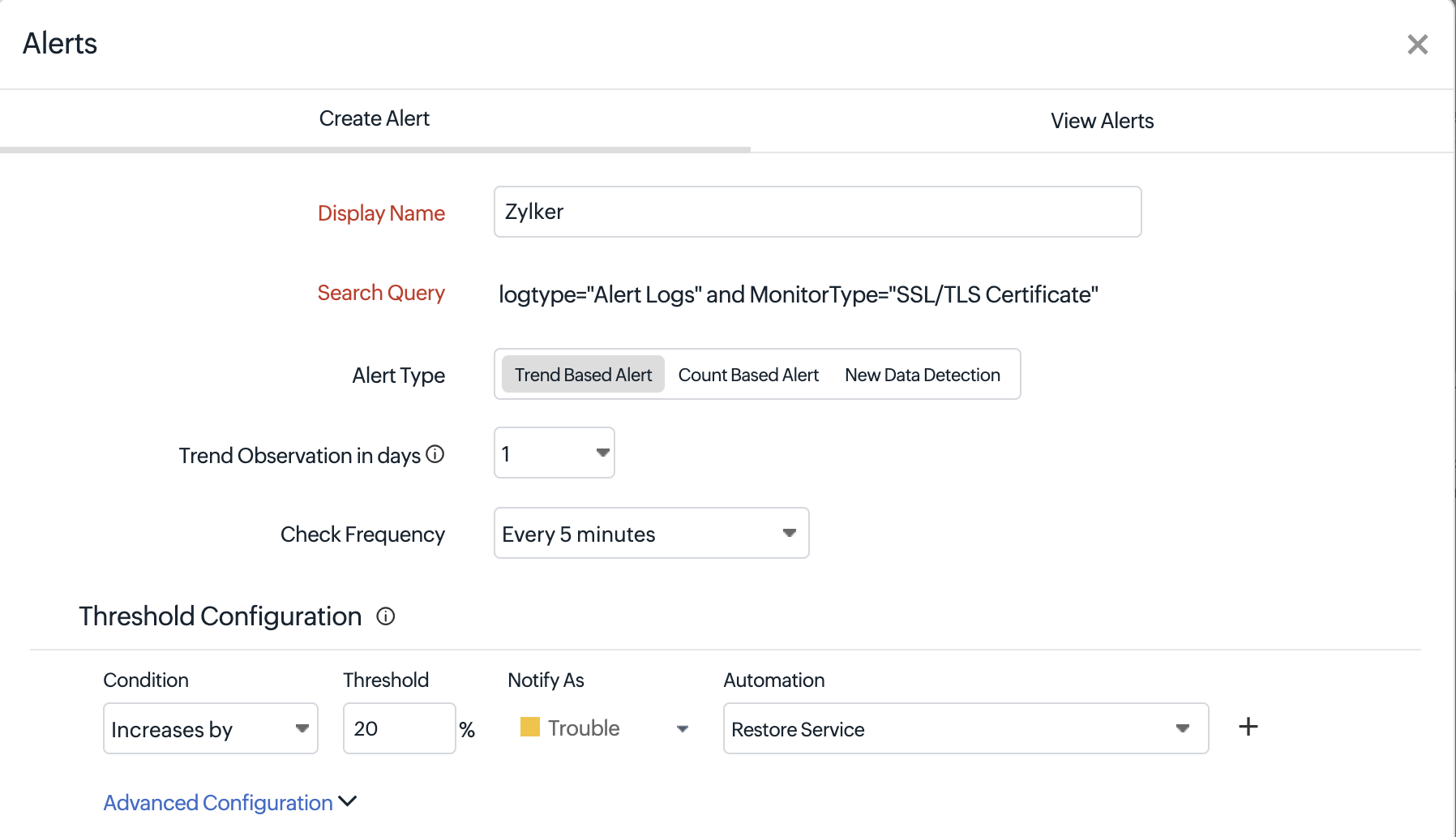1456x837 pixels.
Task: Click the Threshold value field
Action: click(x=400, y=728)
